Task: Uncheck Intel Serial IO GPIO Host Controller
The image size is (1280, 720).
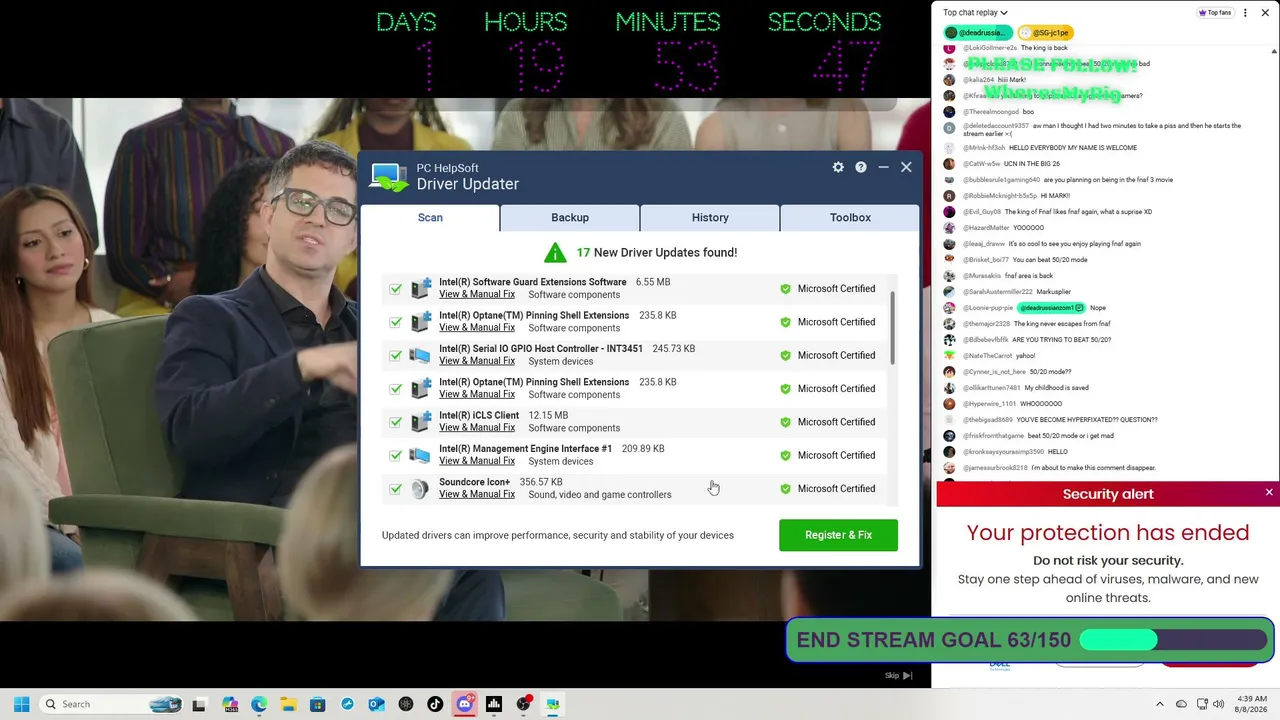Action: (x=395, y=356)
